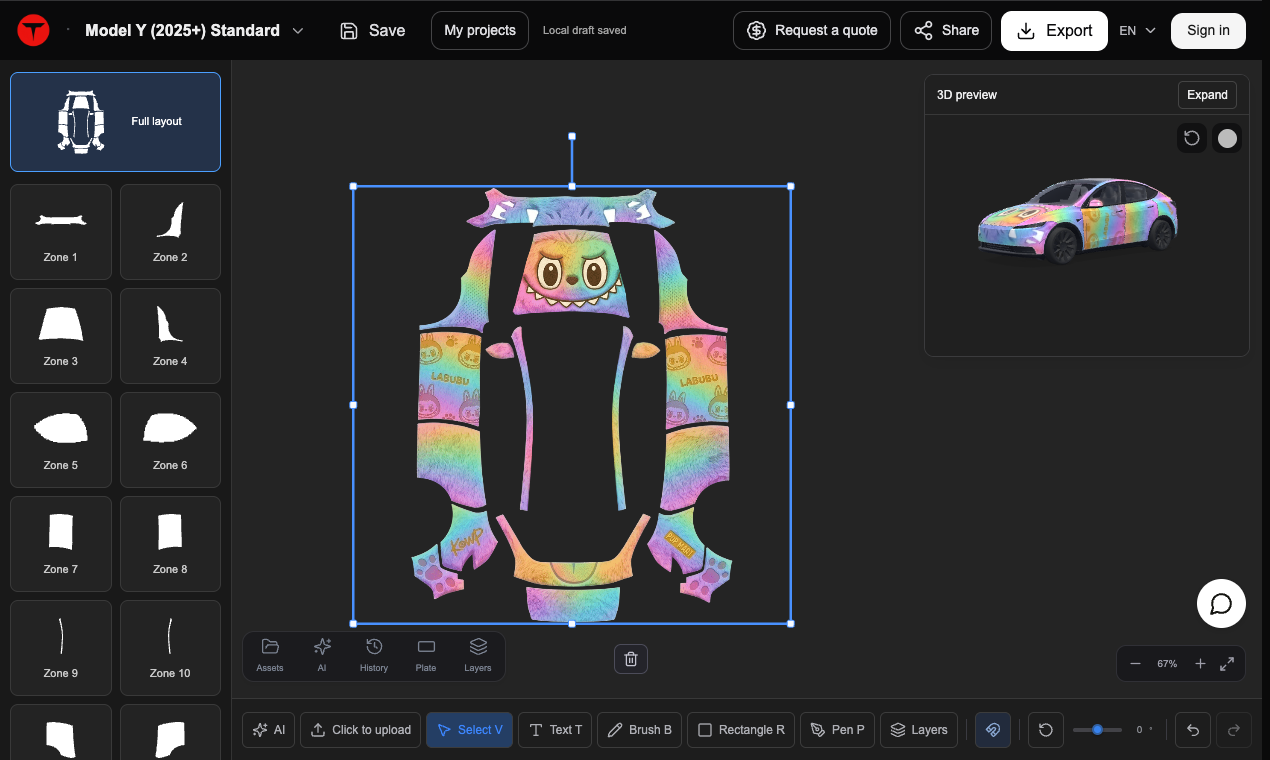Zoom in with the plus button
The height and width of the screenshot is (760, 1270).
1200,664
